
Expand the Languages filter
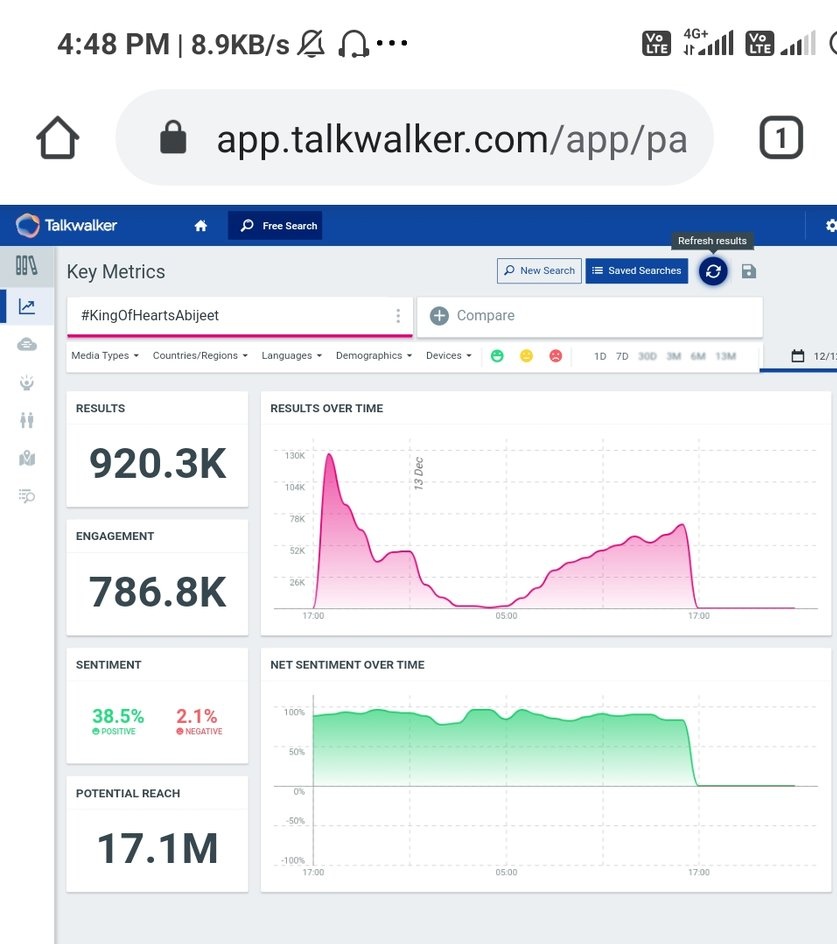pyautogui.click(x=291, y=356)
